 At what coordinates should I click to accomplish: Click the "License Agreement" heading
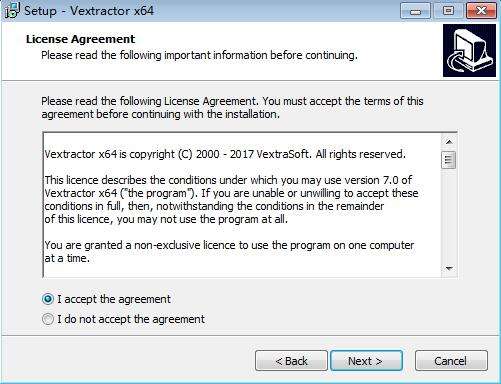tap(80, 39)
